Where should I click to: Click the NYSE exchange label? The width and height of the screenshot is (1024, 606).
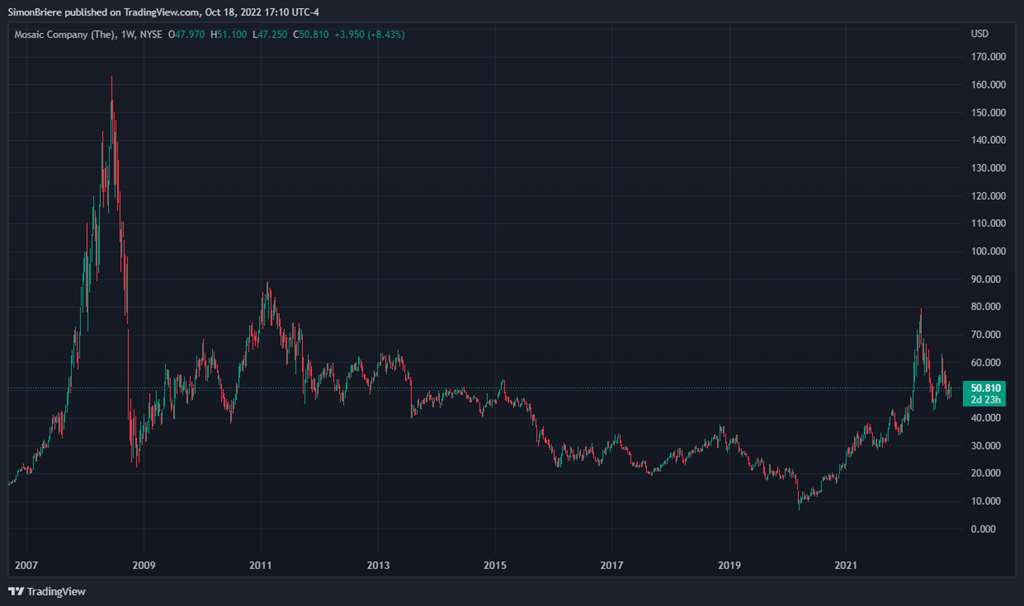pos(153,34)
